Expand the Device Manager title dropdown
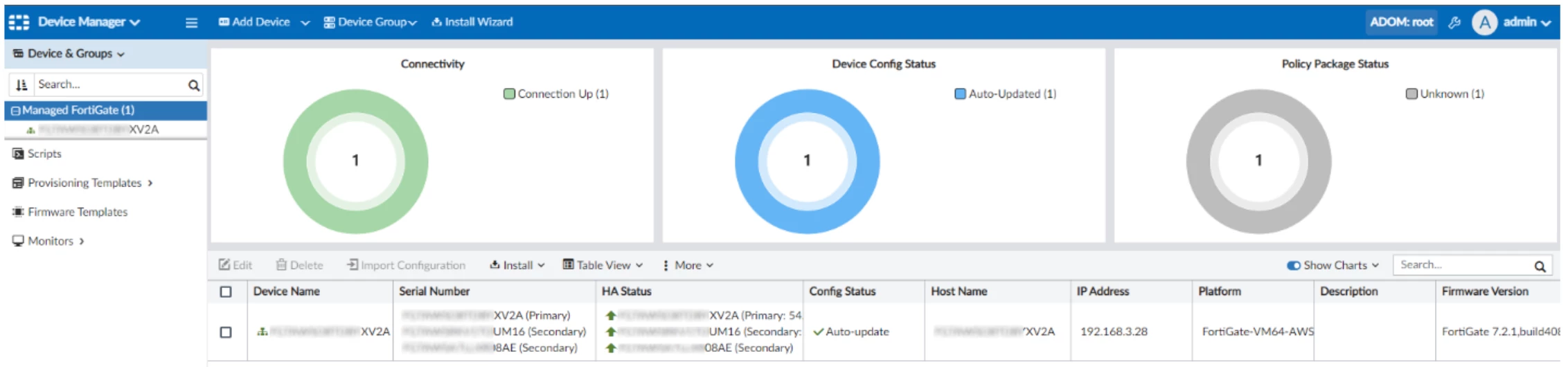Screen dimensions: 1568x367 click(134, 23)
